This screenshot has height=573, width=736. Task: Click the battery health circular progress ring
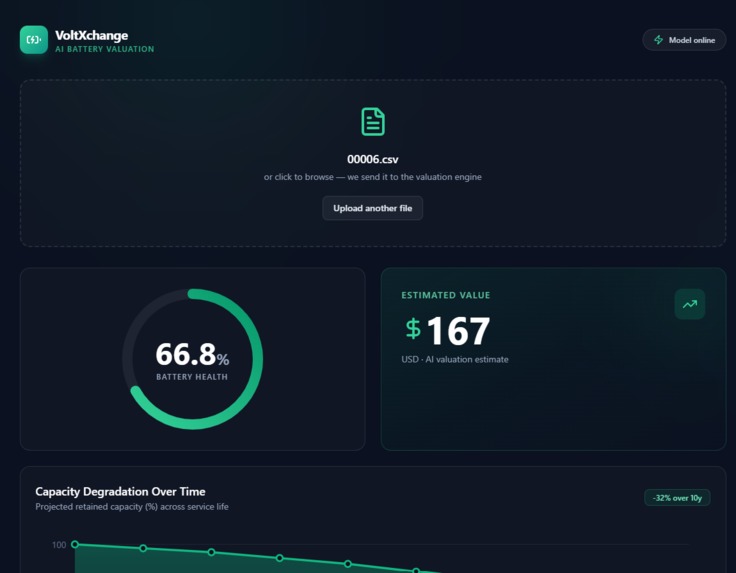pyautogui.click(x=192, y=359)
